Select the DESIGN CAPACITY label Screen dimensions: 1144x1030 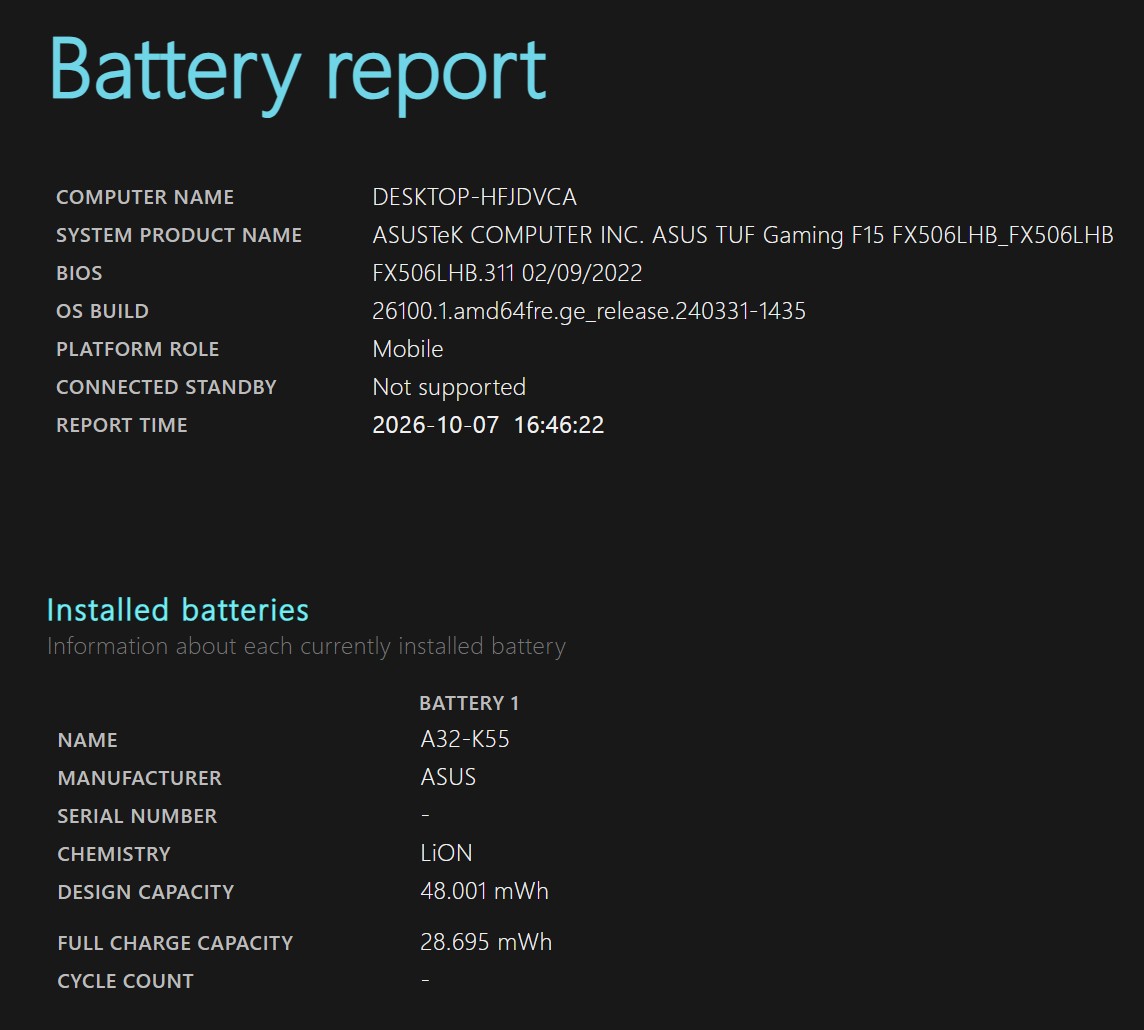pyautogui.click(x=146, y=891)
